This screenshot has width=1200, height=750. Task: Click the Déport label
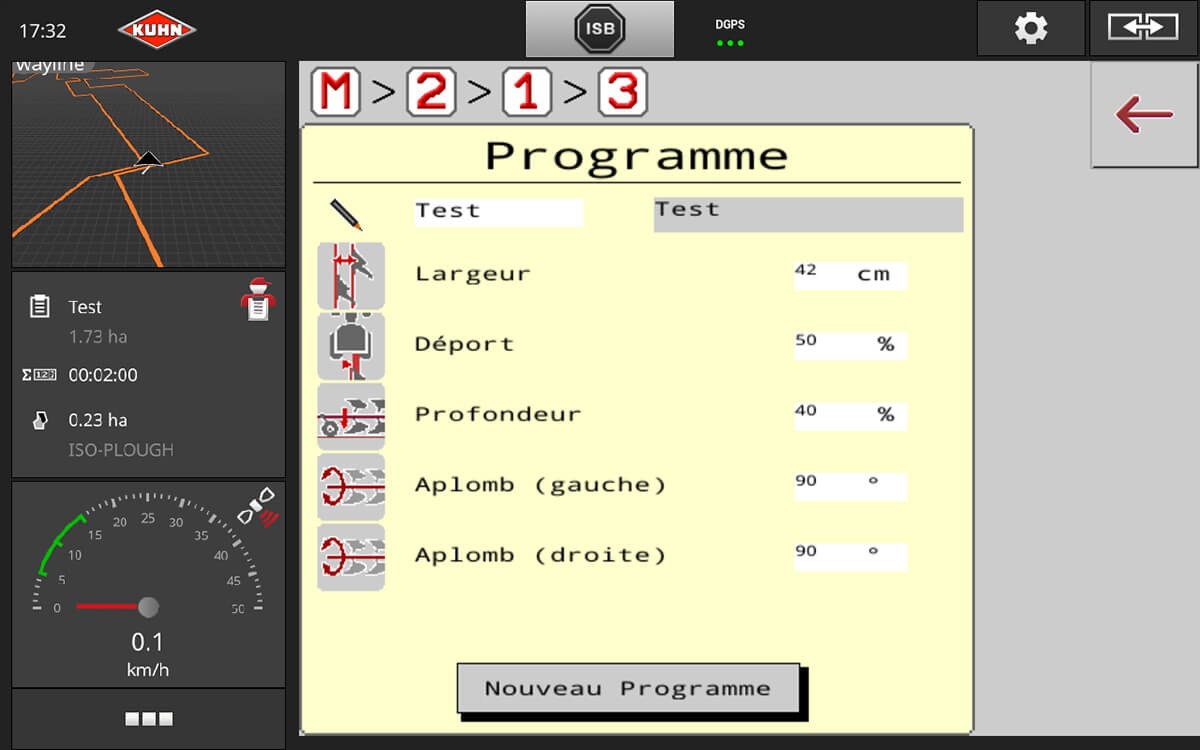(x=464, y=344)
